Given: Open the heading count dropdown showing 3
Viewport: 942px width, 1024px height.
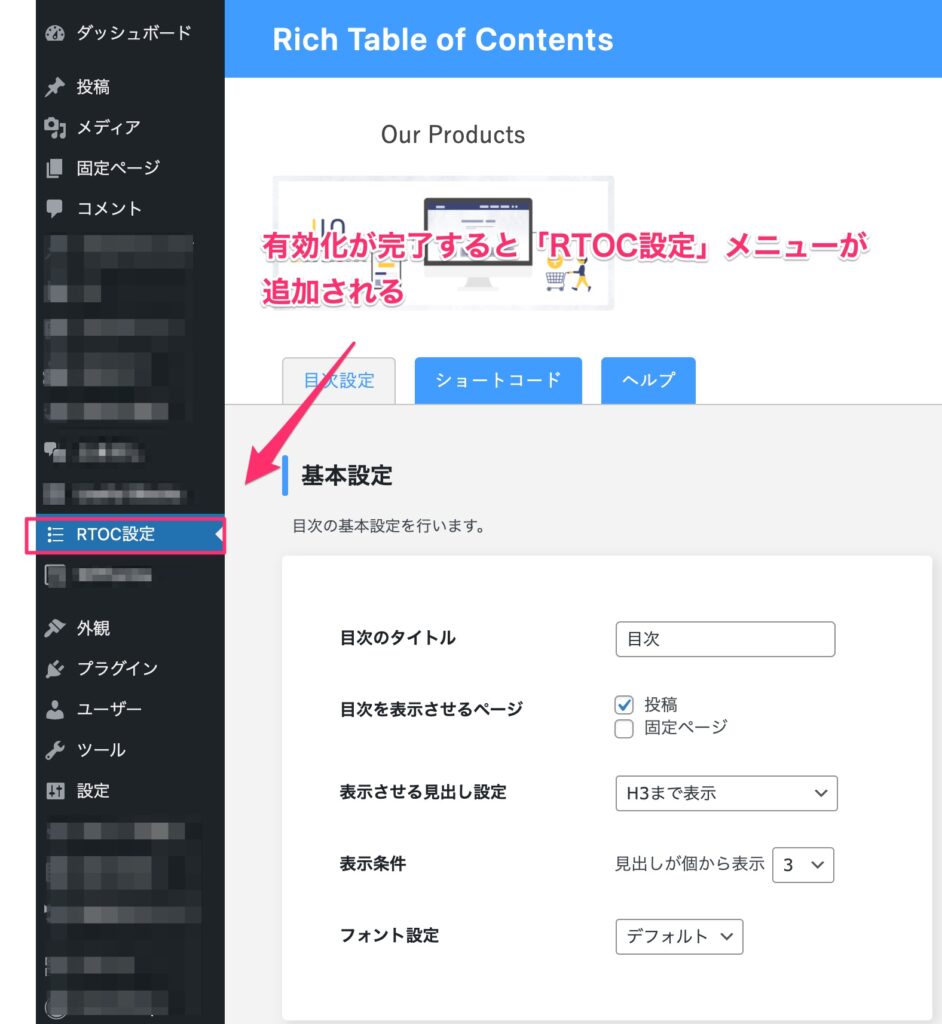Looking at the screenshot, I should point(803,865).
